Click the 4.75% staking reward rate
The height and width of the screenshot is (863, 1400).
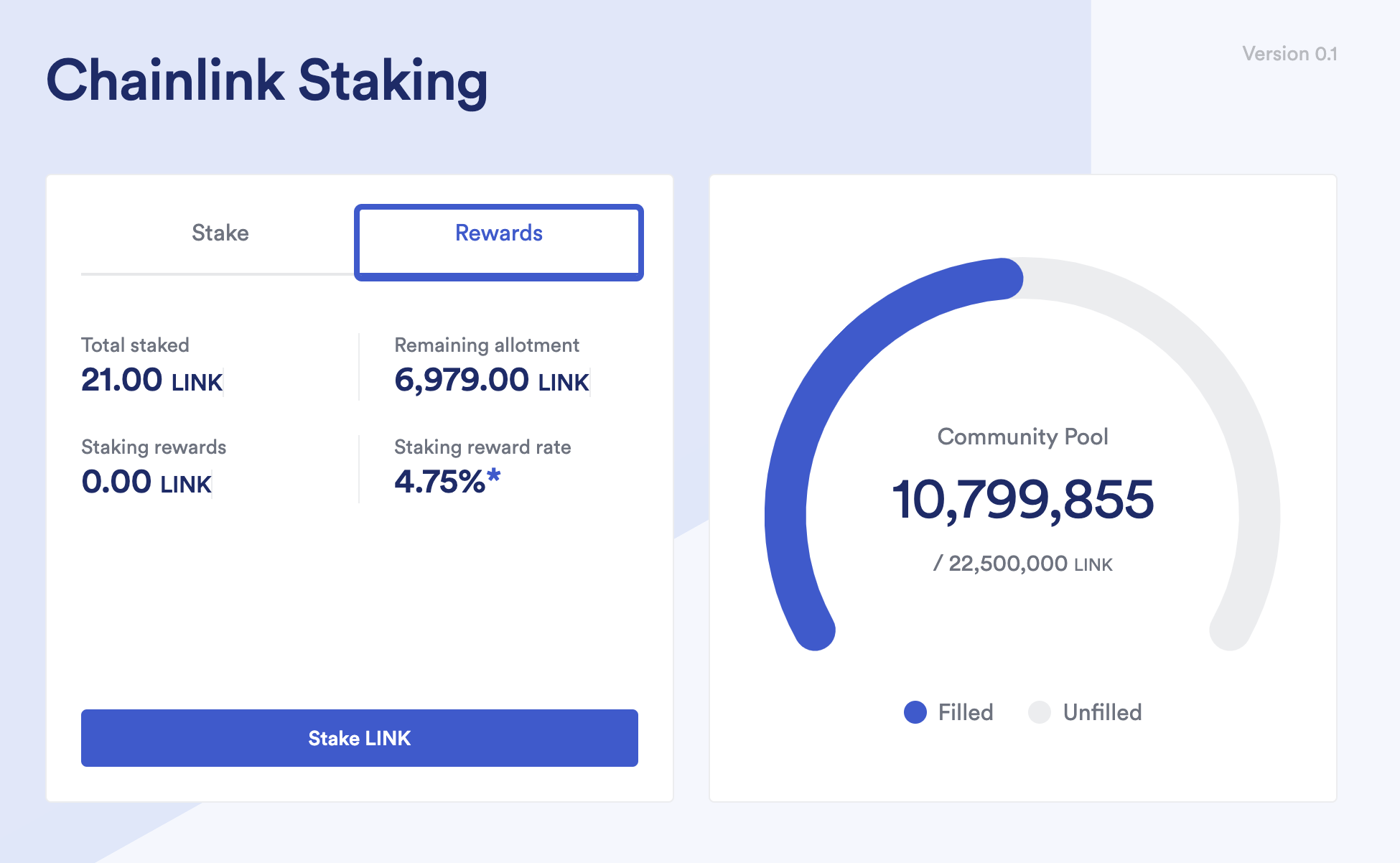(x=439, y=482)
